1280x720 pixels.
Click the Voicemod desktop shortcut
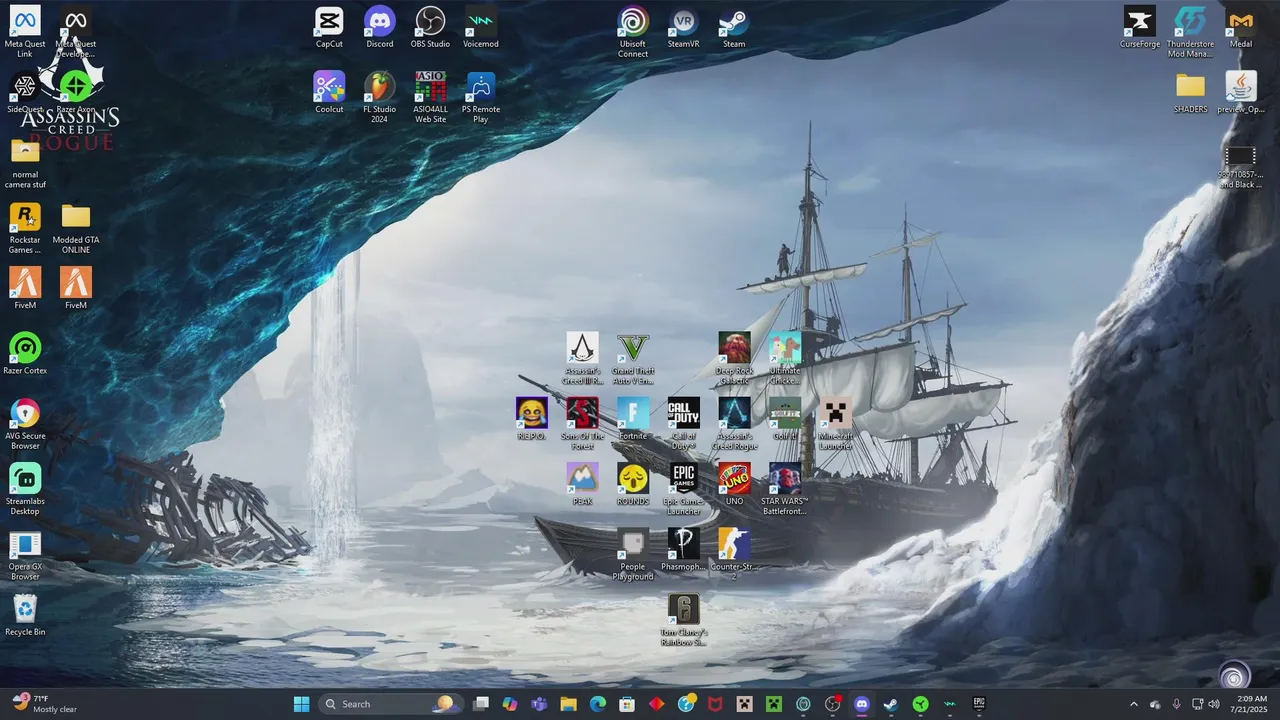[481, 28]
